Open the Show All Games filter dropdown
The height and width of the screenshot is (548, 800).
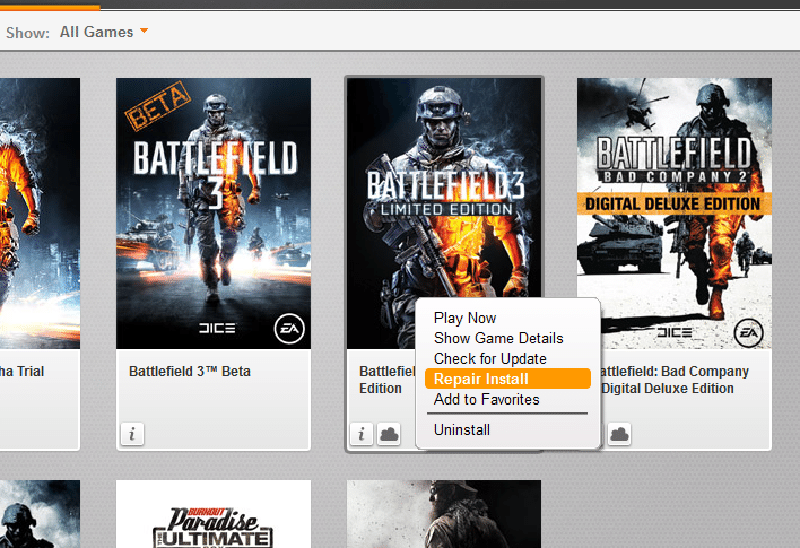coord(97,32)
